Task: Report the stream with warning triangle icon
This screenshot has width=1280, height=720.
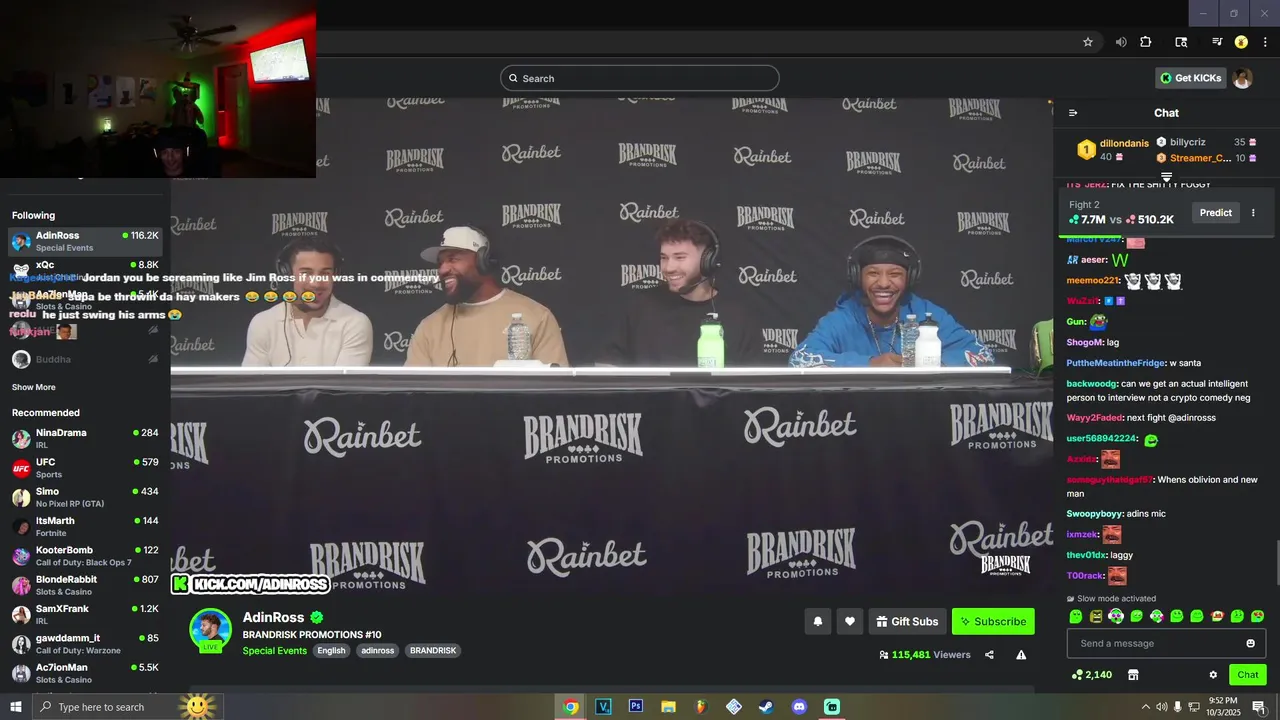Action: click(x=1021, y=655)
